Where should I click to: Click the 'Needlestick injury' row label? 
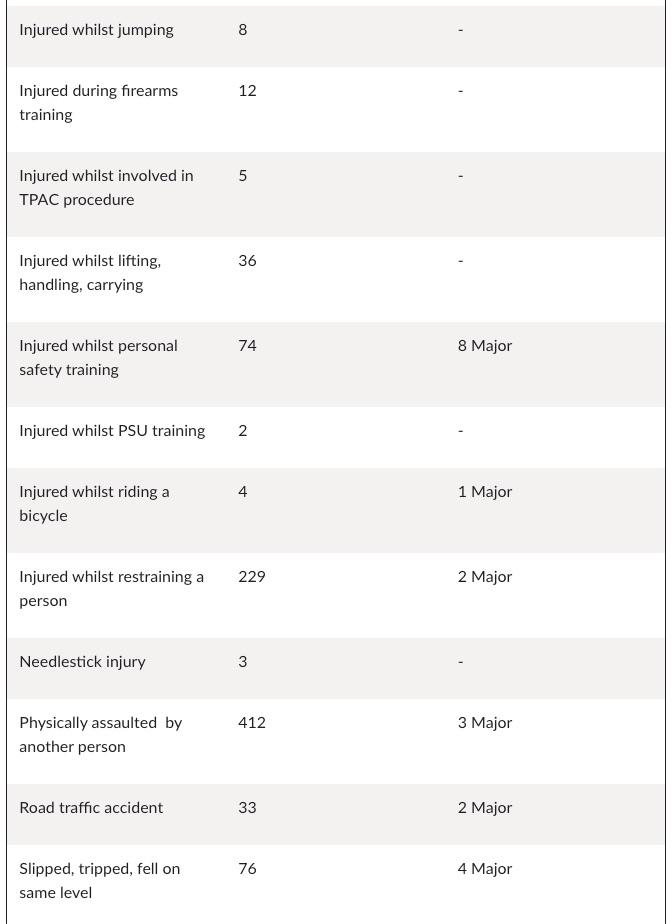click(x=82, y=662)
